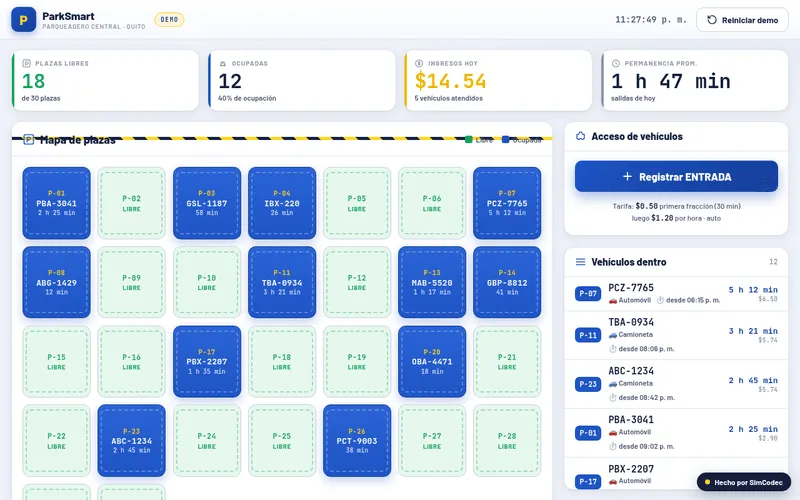Screen dimensions: 800x500
Task: Select free space P-24
Action: pyautogui.click(x=207, y=441)
